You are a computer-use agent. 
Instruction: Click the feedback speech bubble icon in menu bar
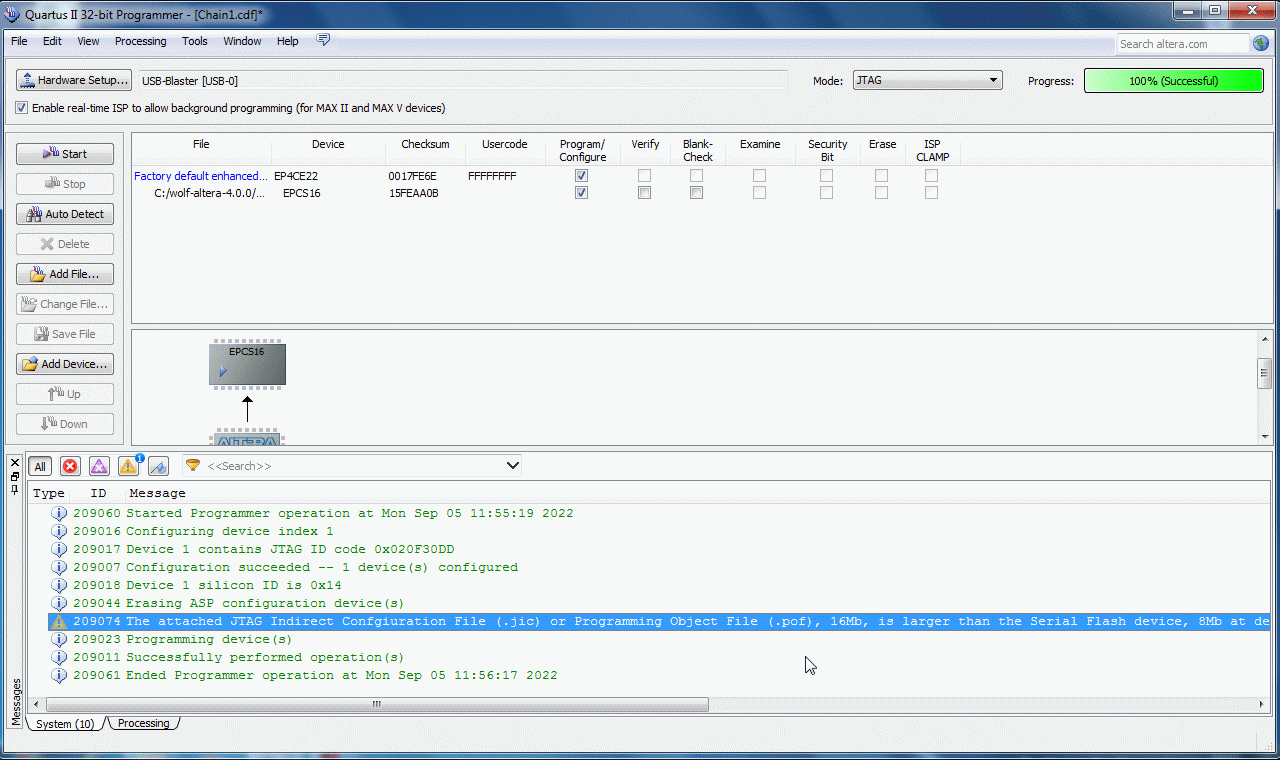[323, 41]
